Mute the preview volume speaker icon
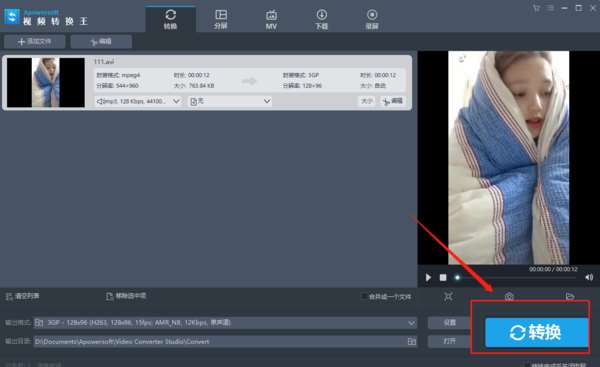 click(589, 277)
